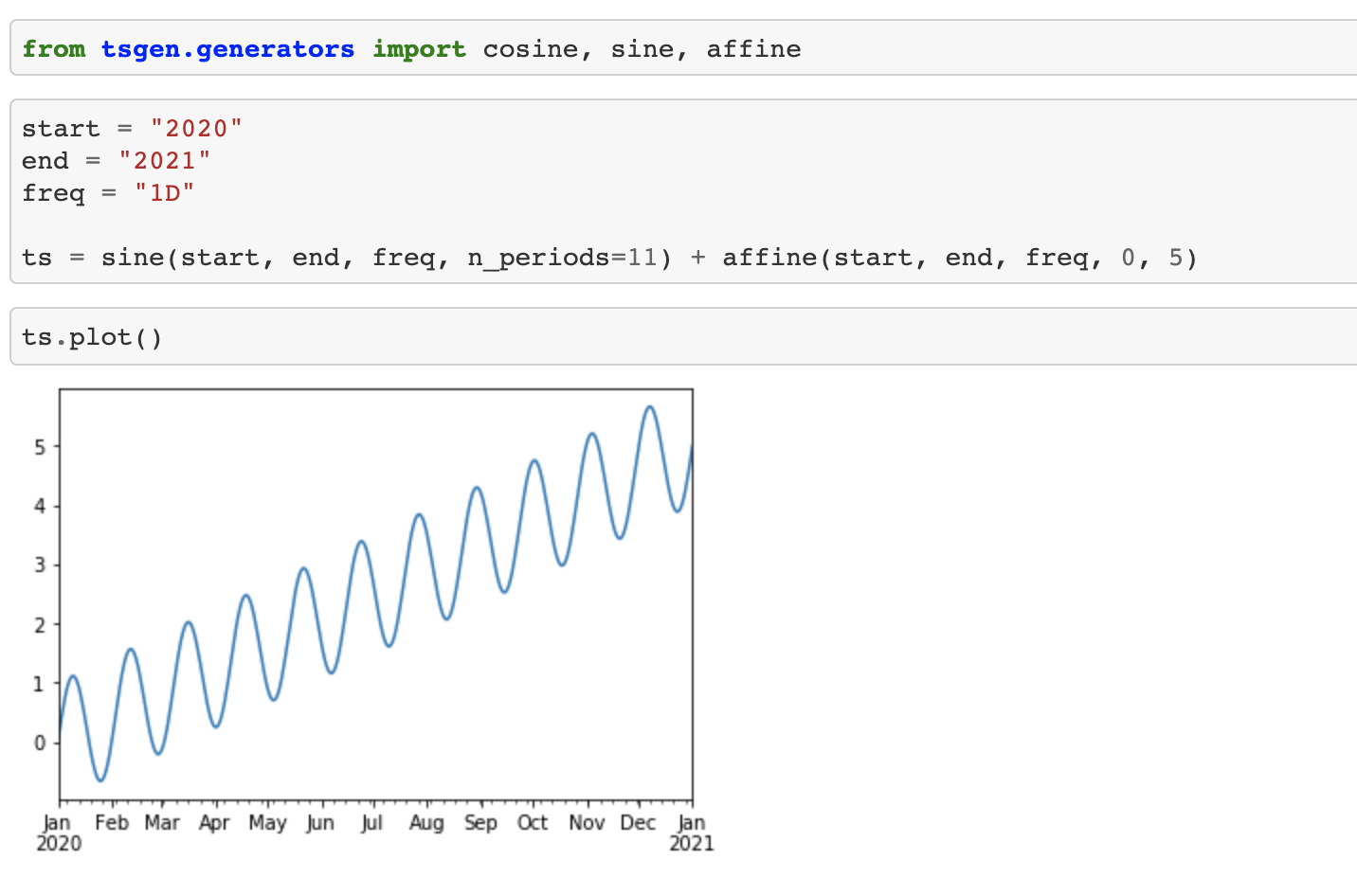Click the green from keyword
Viewport: 1357px width, 896px height.
[x=53, y=49]
